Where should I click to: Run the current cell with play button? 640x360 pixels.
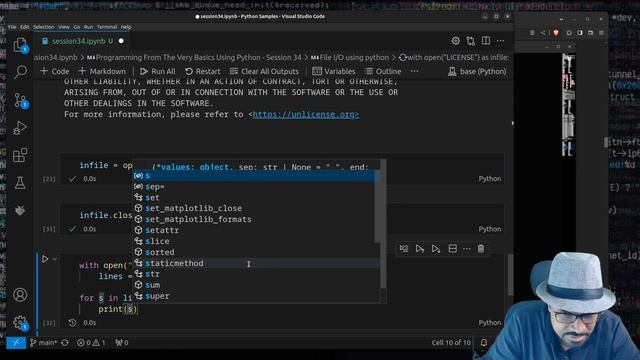coord(45,259)
